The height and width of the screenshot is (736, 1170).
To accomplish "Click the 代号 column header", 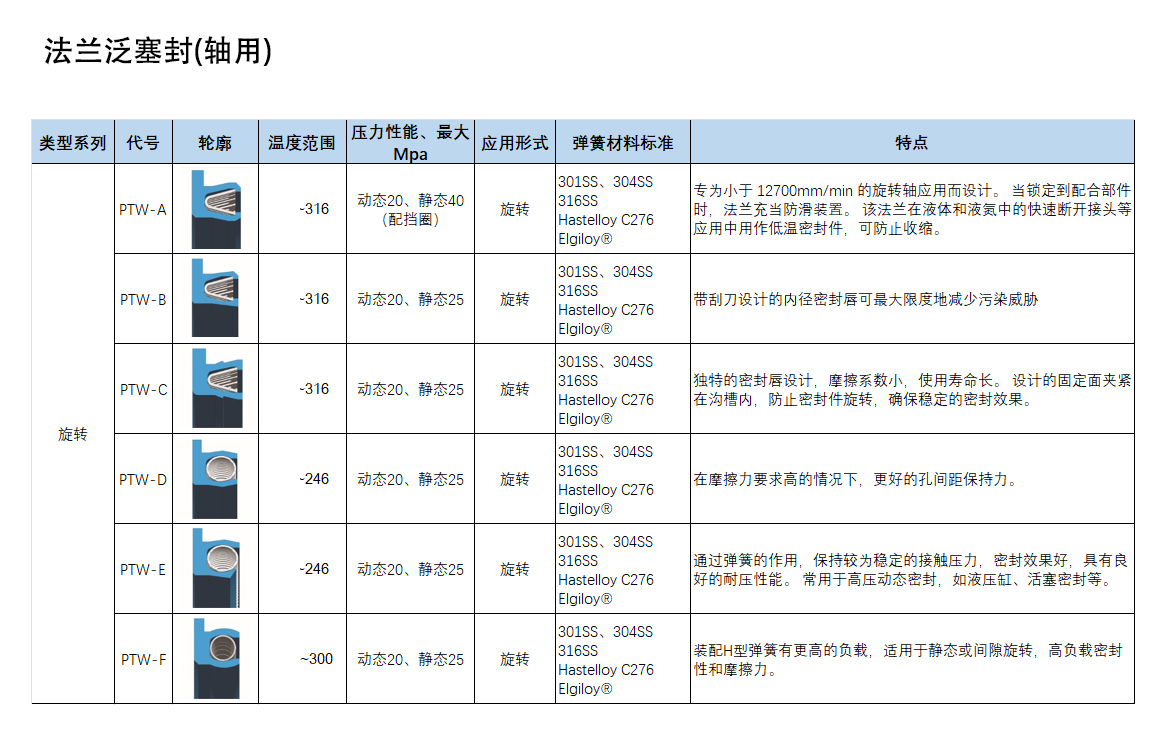I will (143, 142).
